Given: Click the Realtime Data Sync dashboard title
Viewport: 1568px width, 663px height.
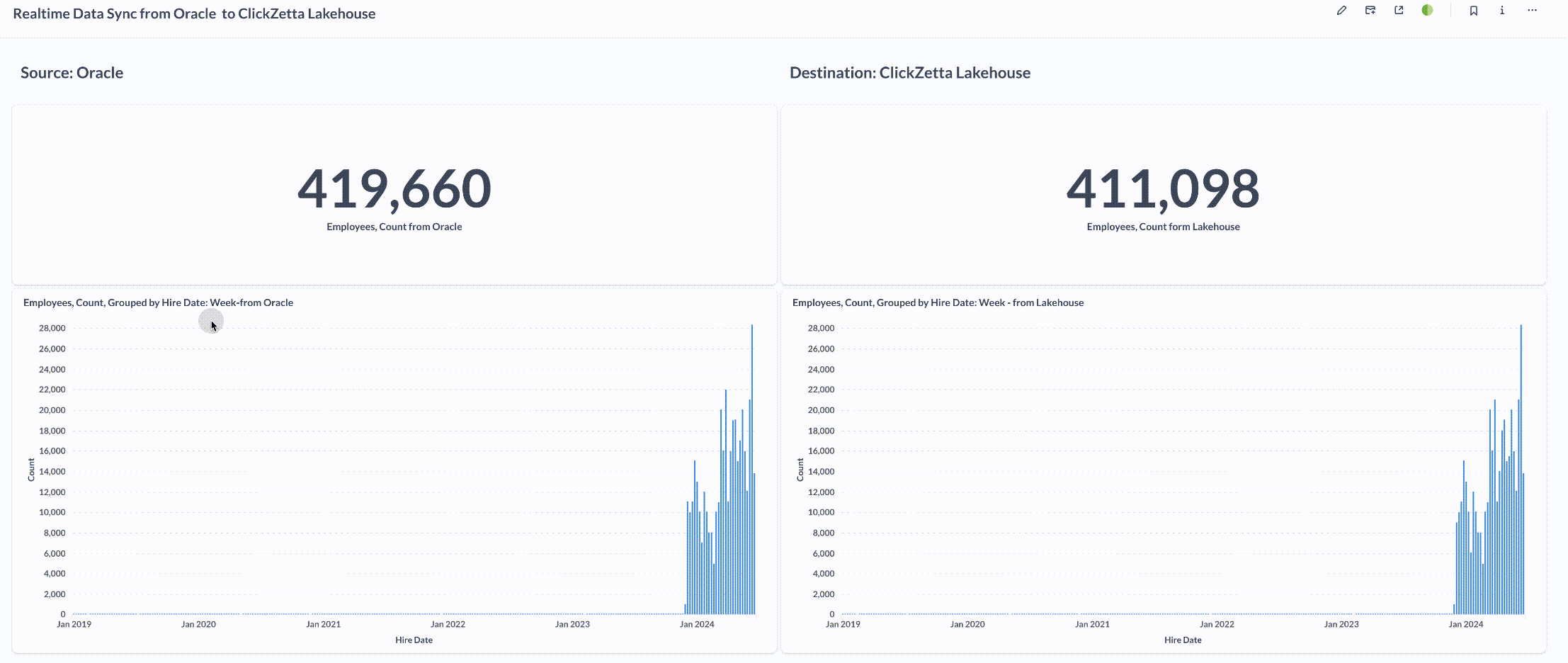Looking at the screenshot, I should pyautogui.click(x=194, y=14).
